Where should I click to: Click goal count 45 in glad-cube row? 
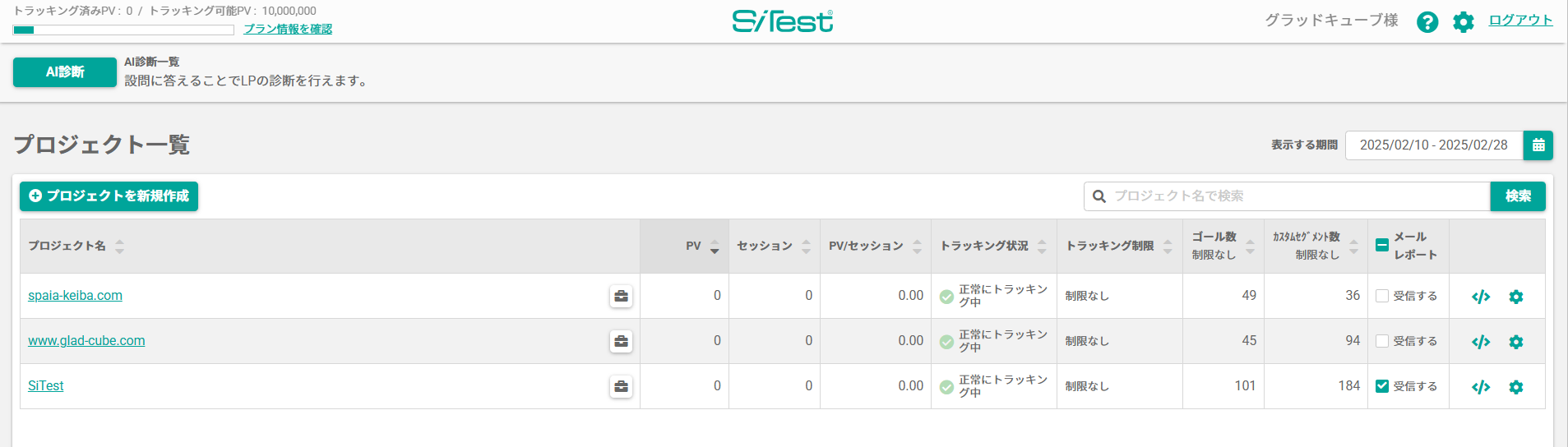click(x=1249, y=341)
